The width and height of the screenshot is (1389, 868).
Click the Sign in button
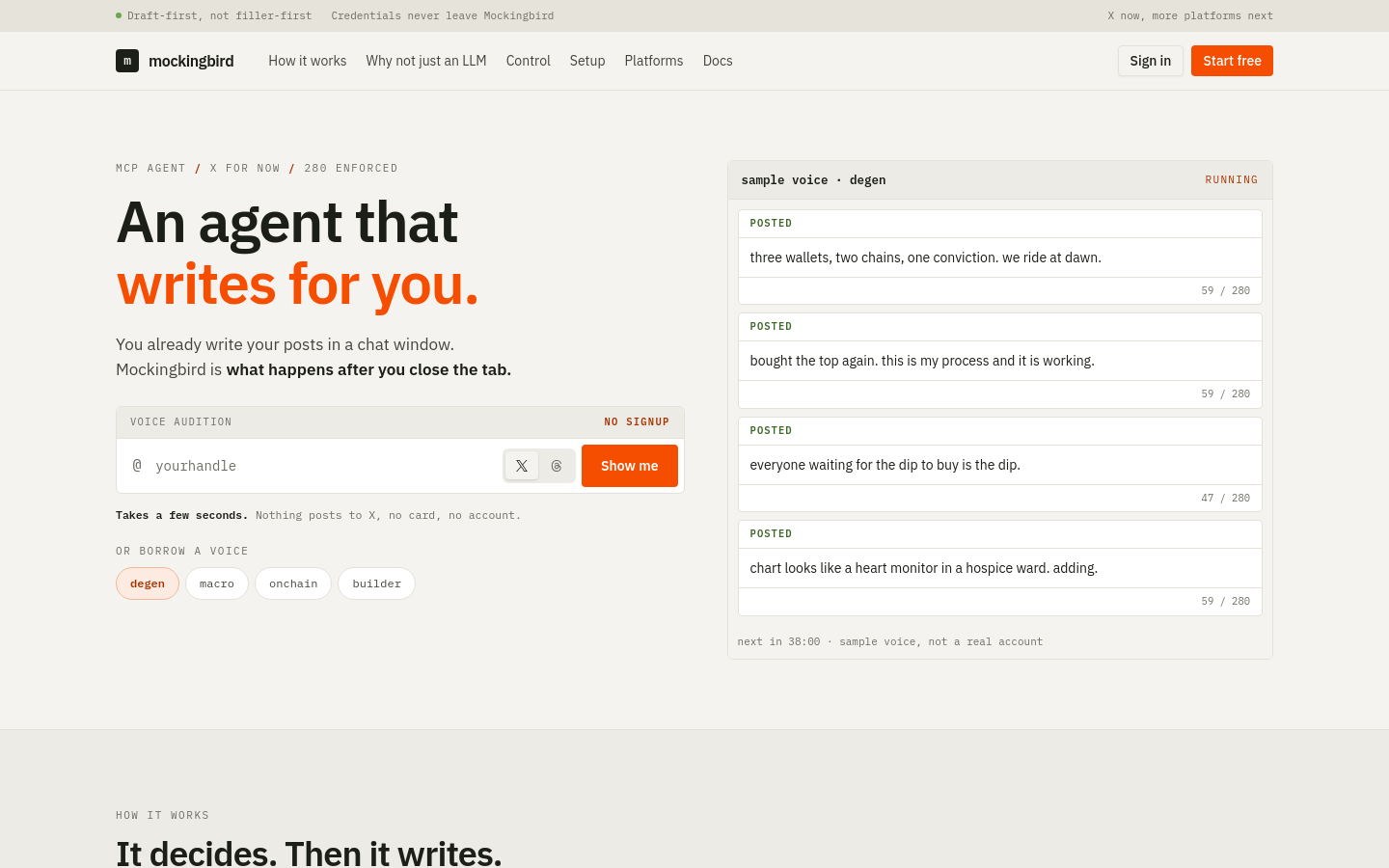coord(1151,61)
